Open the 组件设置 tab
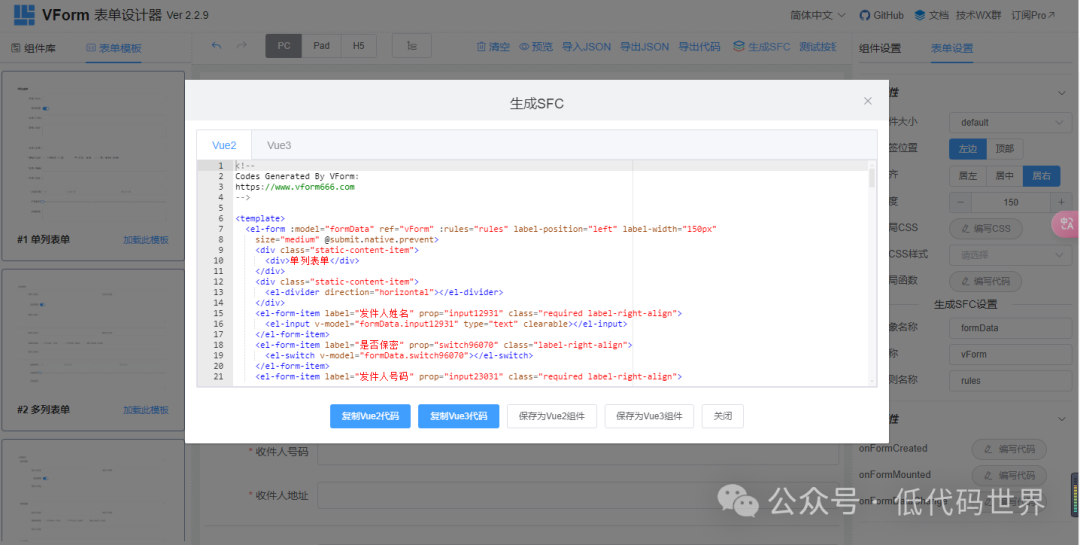This screenshot has height=545, width=1080. click(880, 48)
